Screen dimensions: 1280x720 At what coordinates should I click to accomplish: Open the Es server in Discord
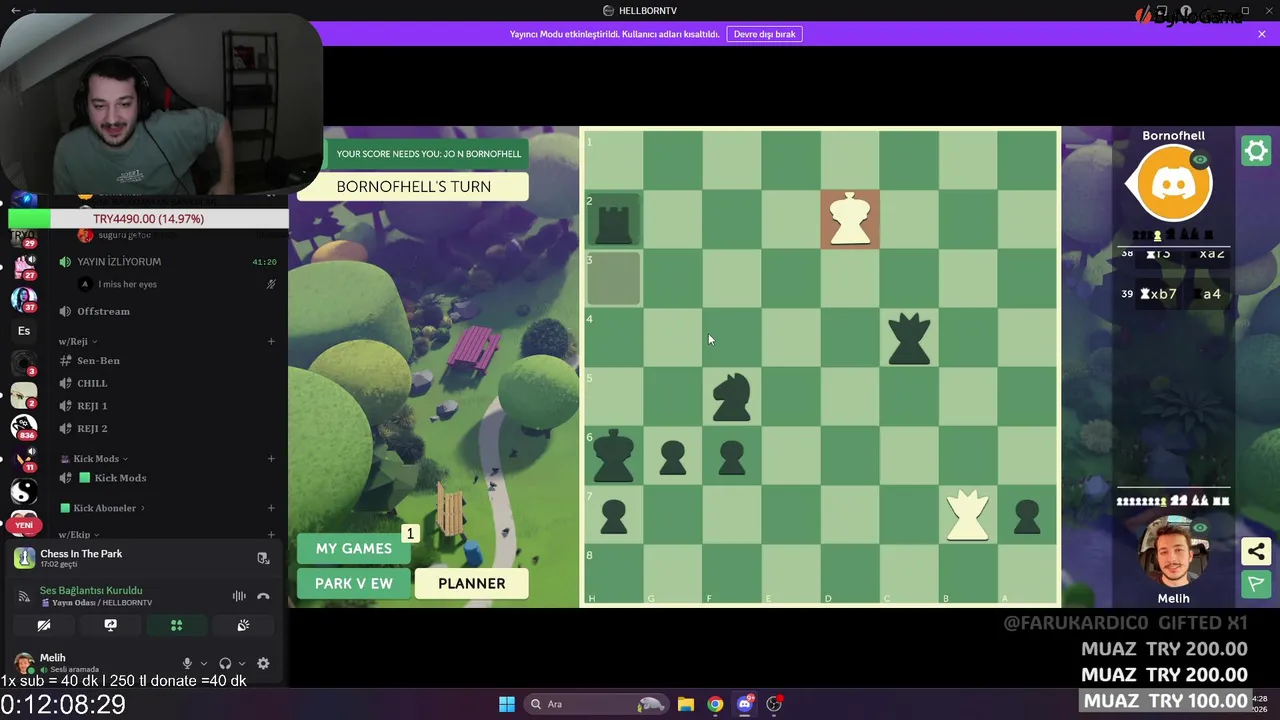click(24, 331)
